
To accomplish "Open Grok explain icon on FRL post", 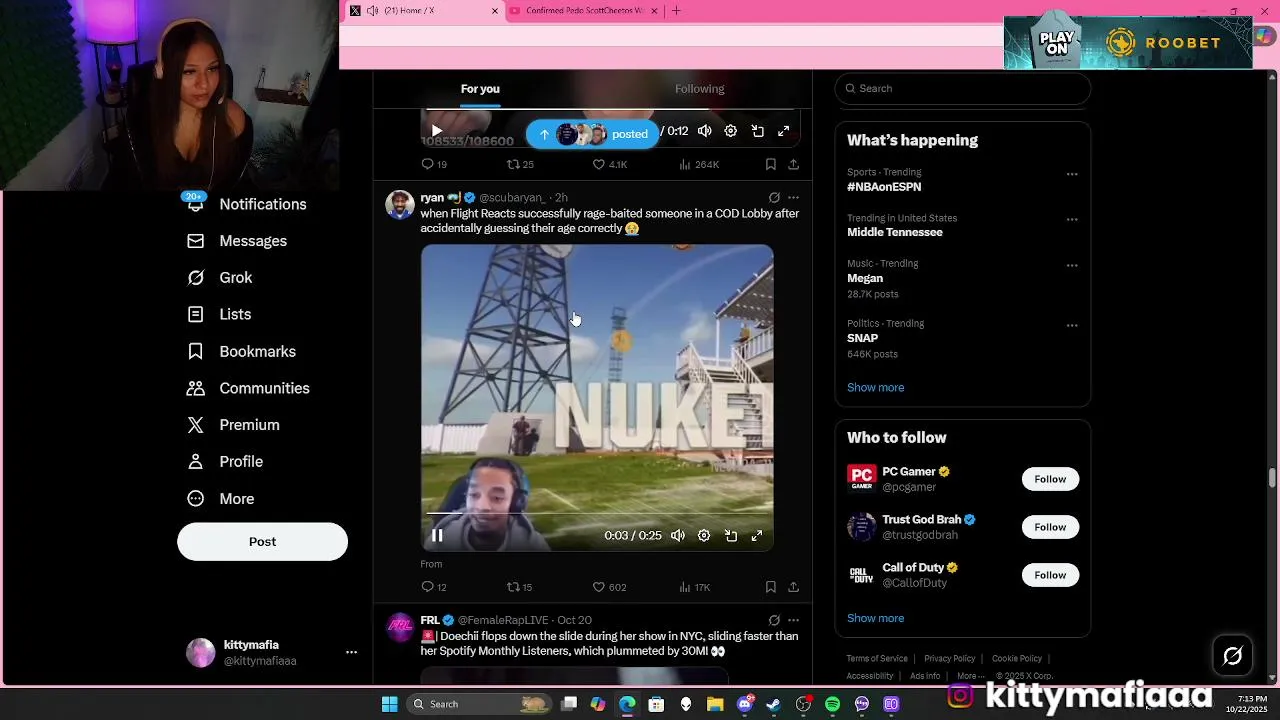I will point(774,620).
